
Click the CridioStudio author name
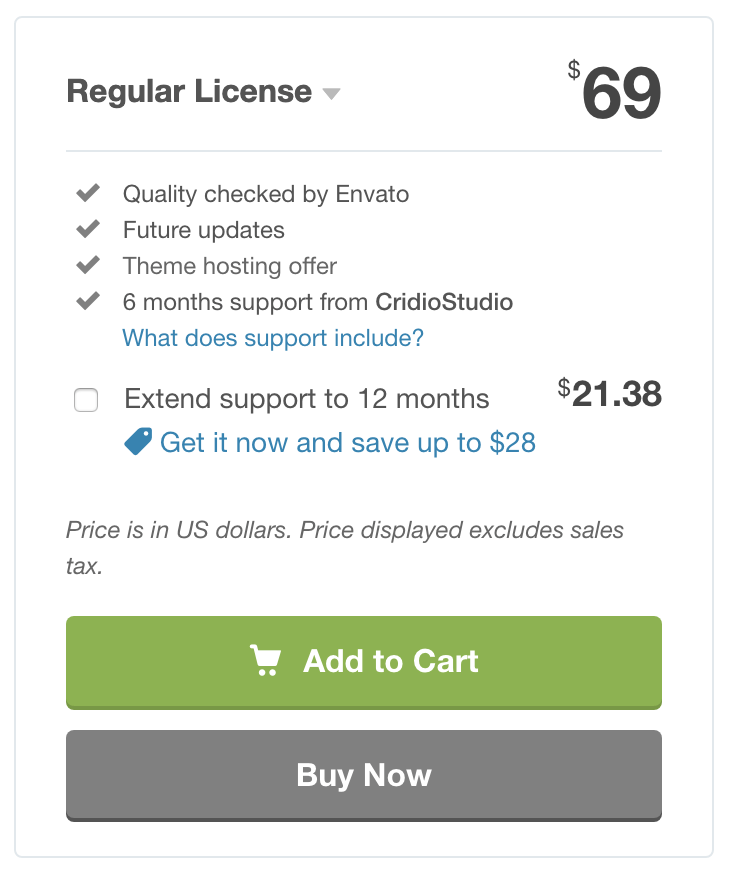click(x=444, y=302)
